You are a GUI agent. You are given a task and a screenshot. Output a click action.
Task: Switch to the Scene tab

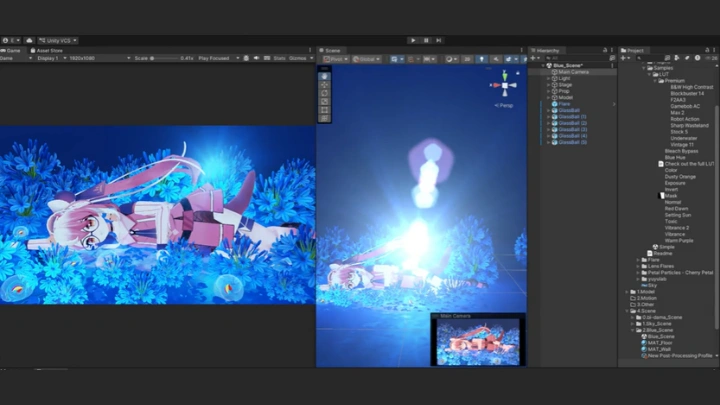(330, 51)
